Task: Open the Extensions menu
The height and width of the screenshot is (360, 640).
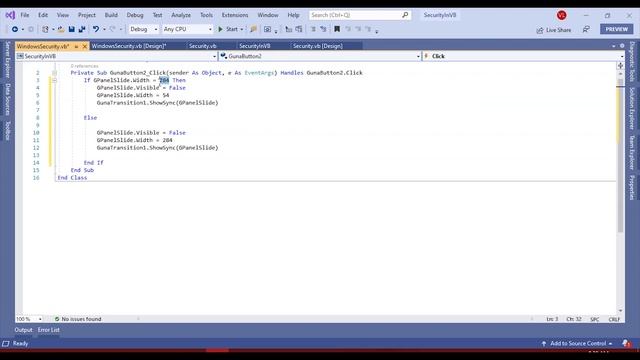Action: [235, 15]
